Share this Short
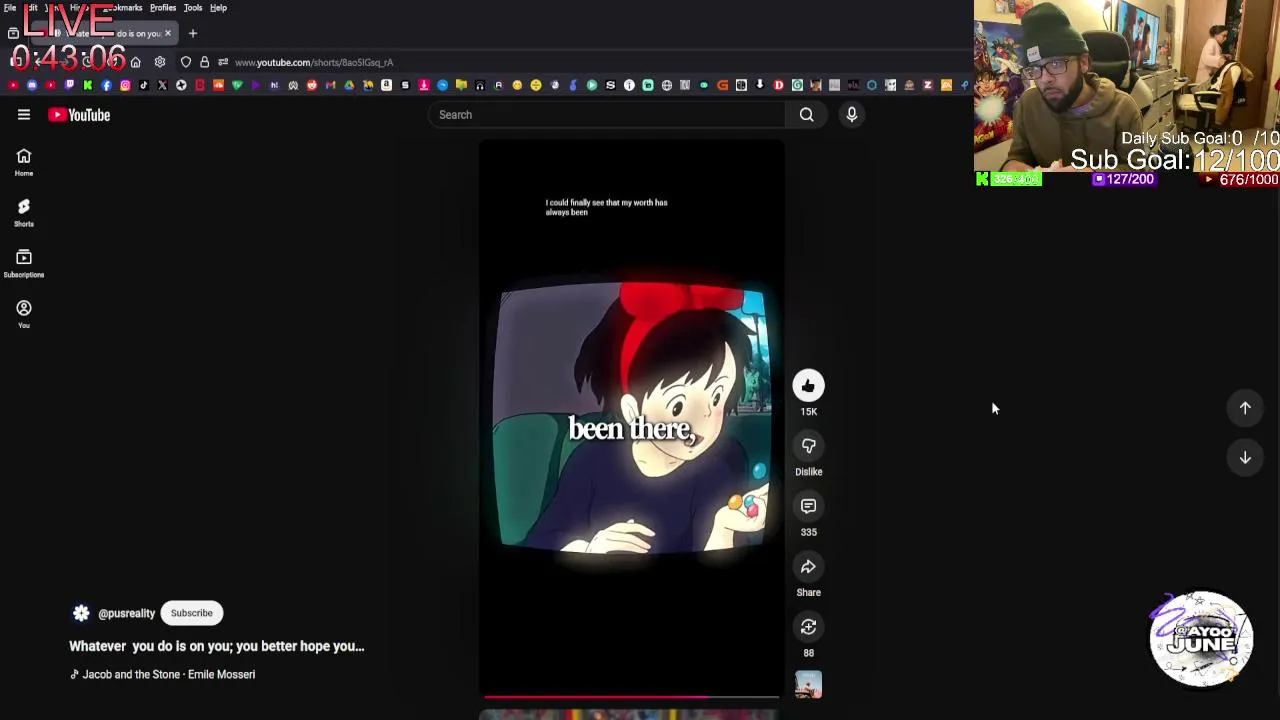 (x=808, y=567)
